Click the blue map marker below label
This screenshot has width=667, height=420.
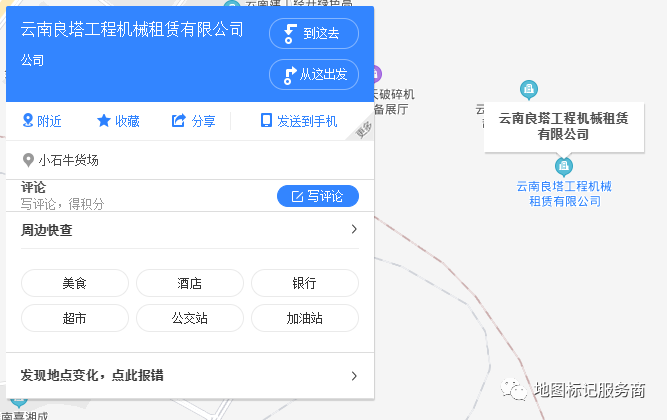click(563, 165)
